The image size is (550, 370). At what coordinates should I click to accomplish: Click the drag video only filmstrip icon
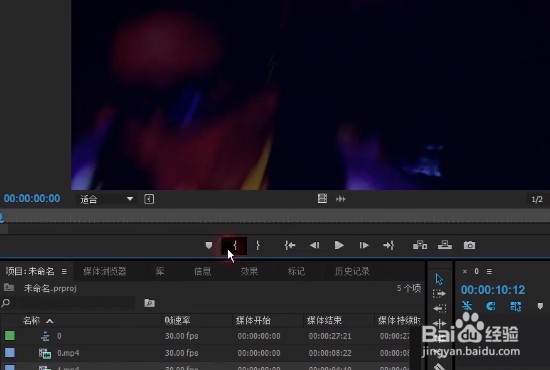pyautogui.click(x=322, y=199)
